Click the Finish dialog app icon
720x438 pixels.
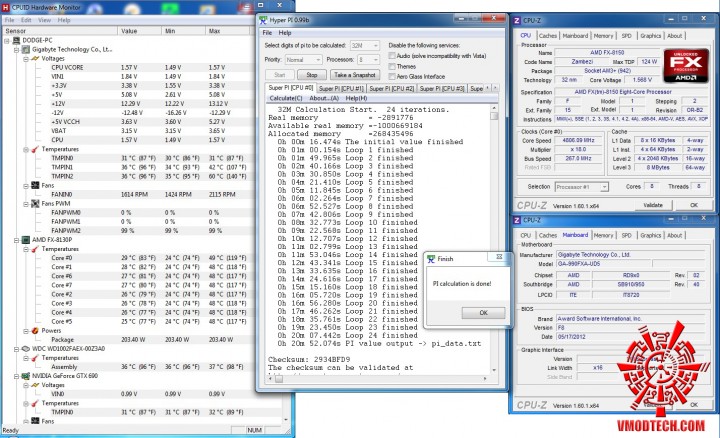[x=431, y=259]
